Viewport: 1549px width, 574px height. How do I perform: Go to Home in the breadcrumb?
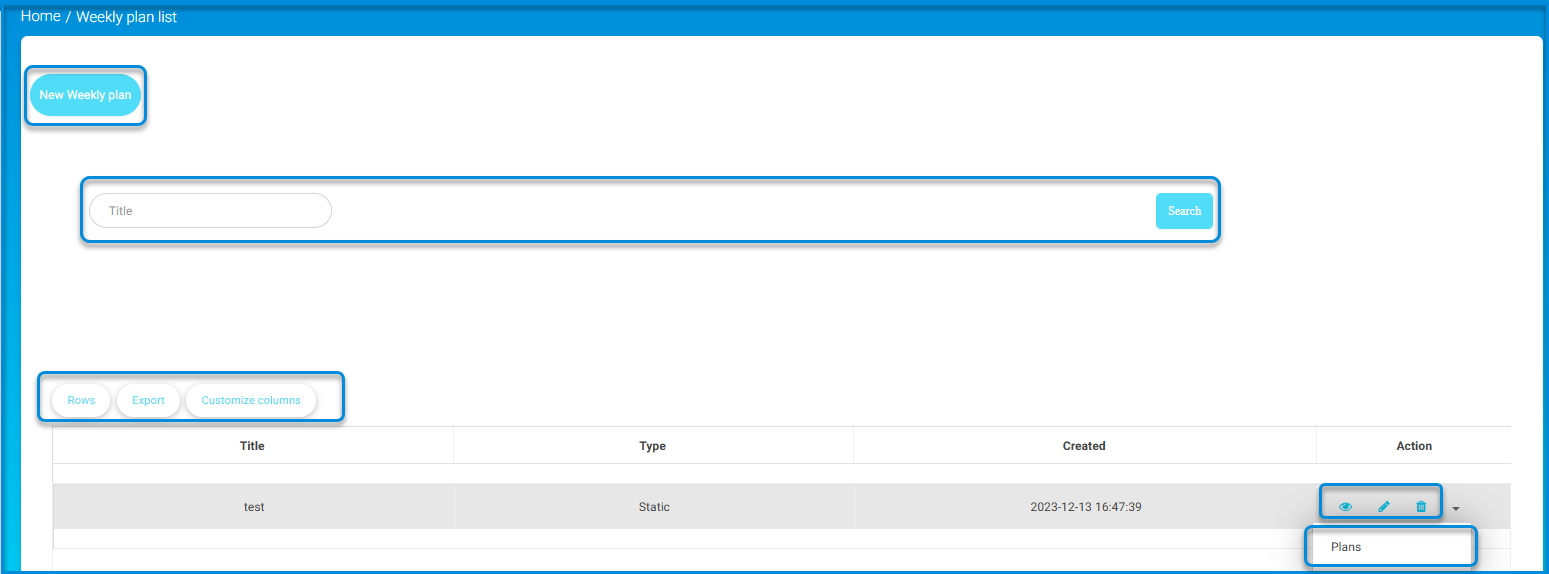[x=40, y=16]
